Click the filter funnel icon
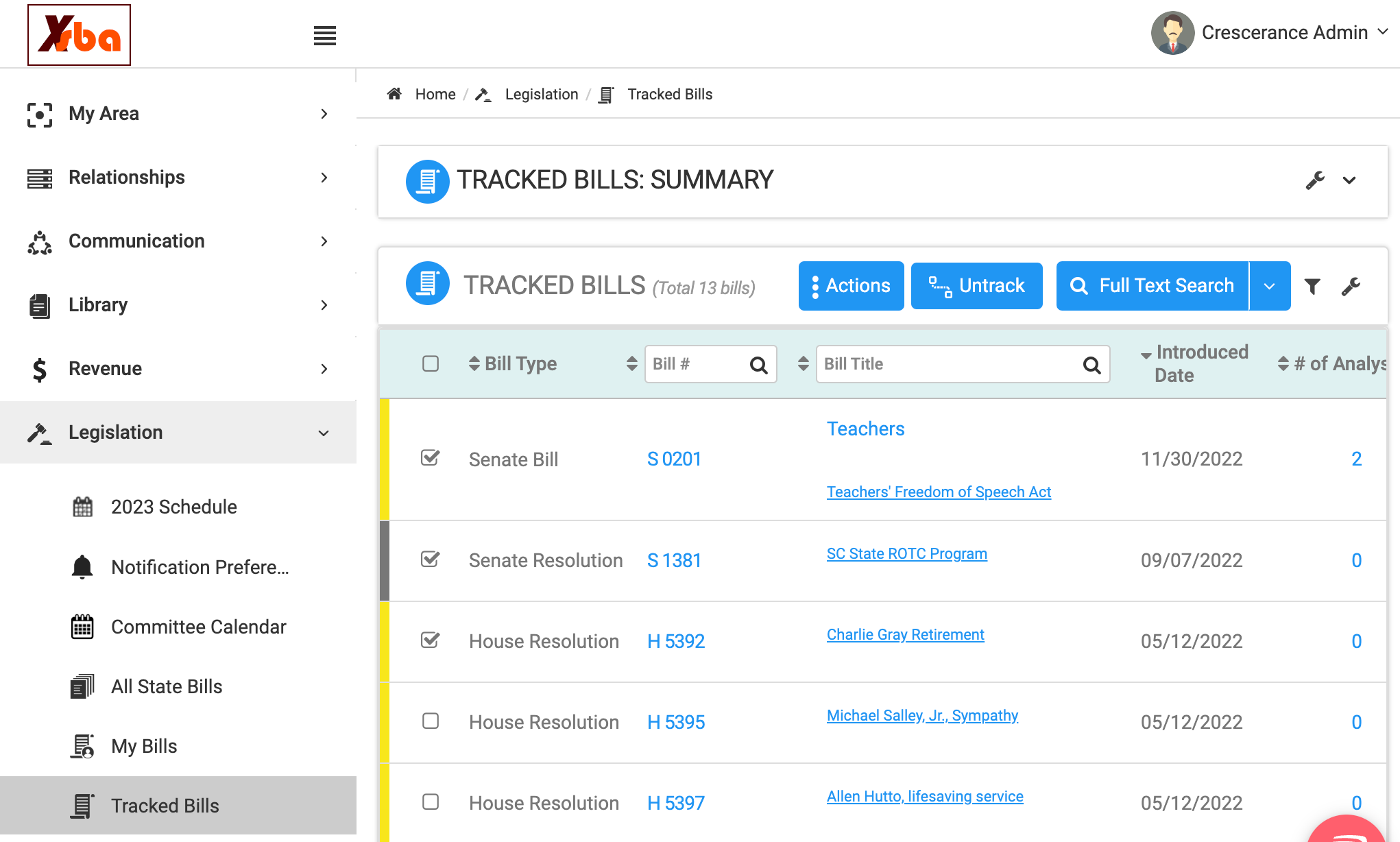The width and height of the screenshot is (1400, 842). pos(1312,286)
